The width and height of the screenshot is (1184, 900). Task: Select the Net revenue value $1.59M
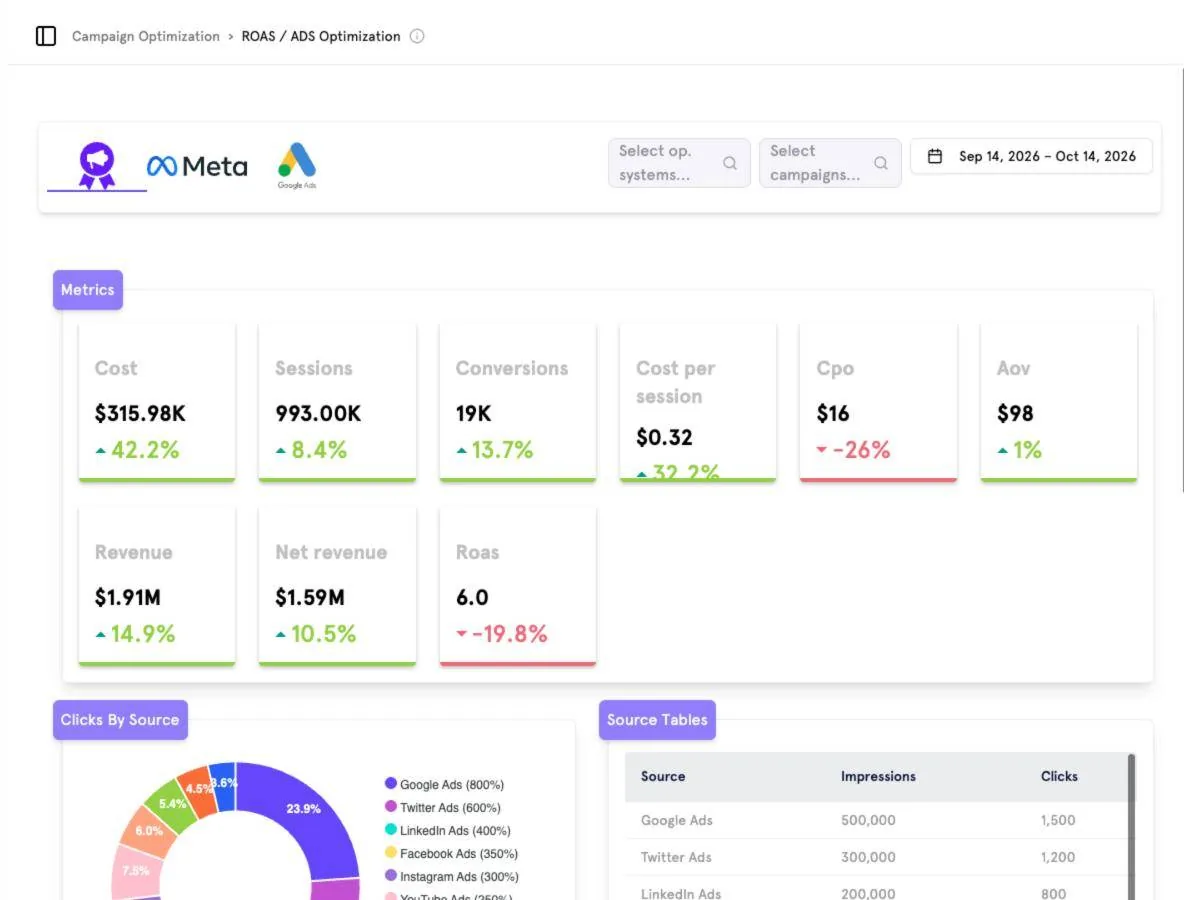click(x=310, y=598)
